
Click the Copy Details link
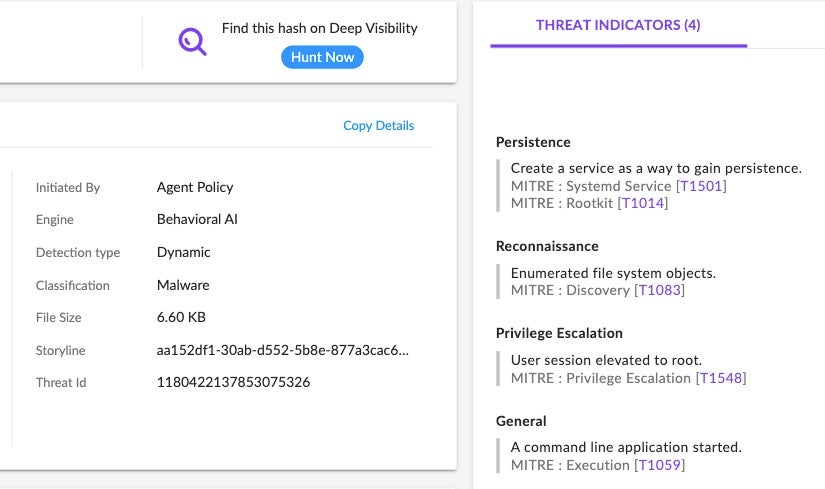tap(378, 125)
